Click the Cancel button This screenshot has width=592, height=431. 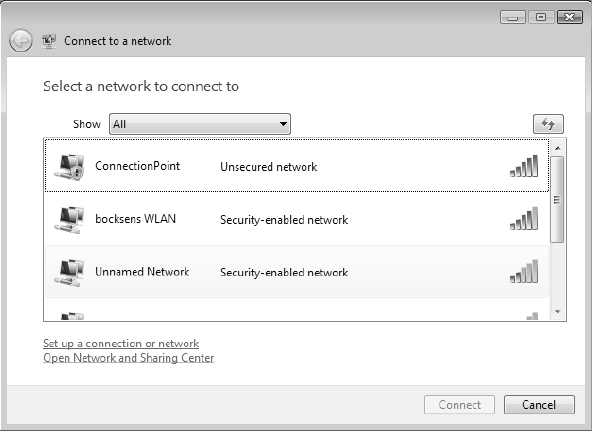click(539, 405)
